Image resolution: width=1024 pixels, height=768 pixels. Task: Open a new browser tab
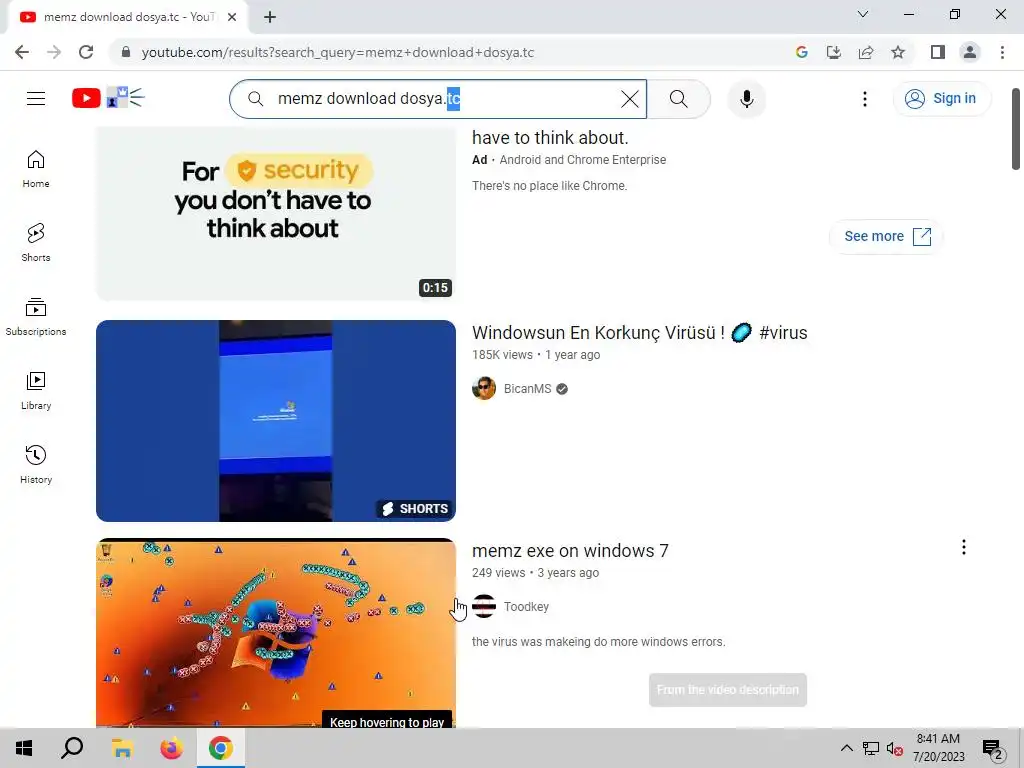pyautogui.click(x=270, y=17)
